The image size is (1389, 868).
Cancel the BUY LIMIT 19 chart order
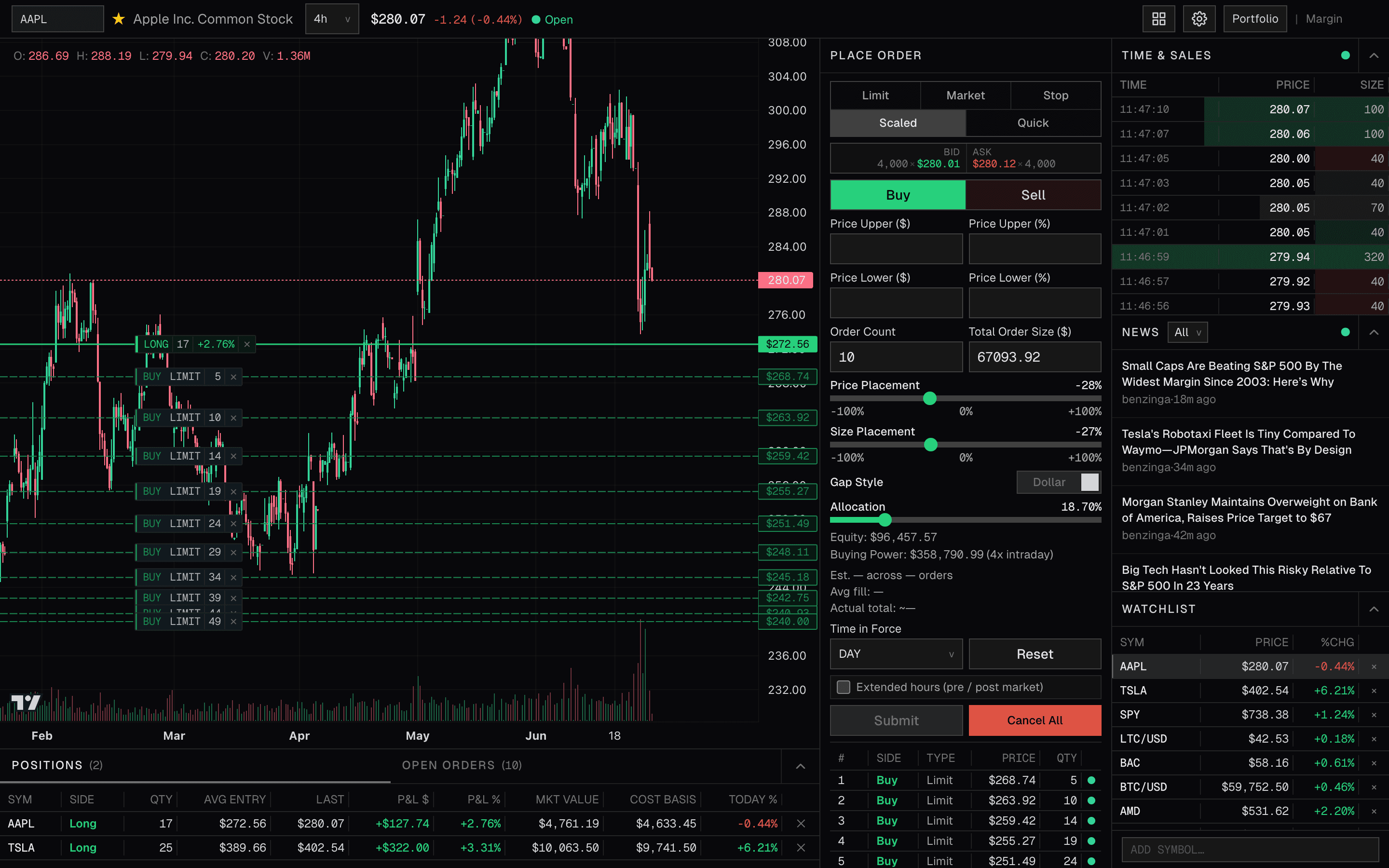(x=233, y=491)
